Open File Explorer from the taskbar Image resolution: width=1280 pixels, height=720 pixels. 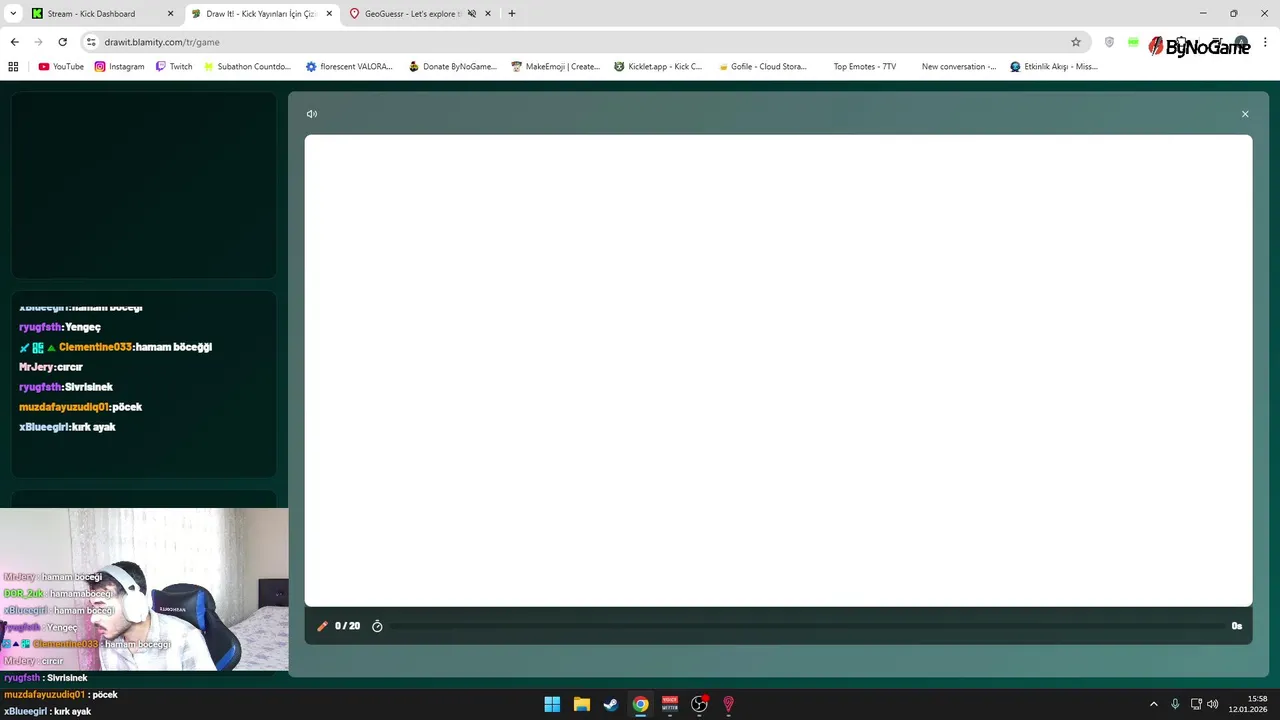(x=581, y=704)
